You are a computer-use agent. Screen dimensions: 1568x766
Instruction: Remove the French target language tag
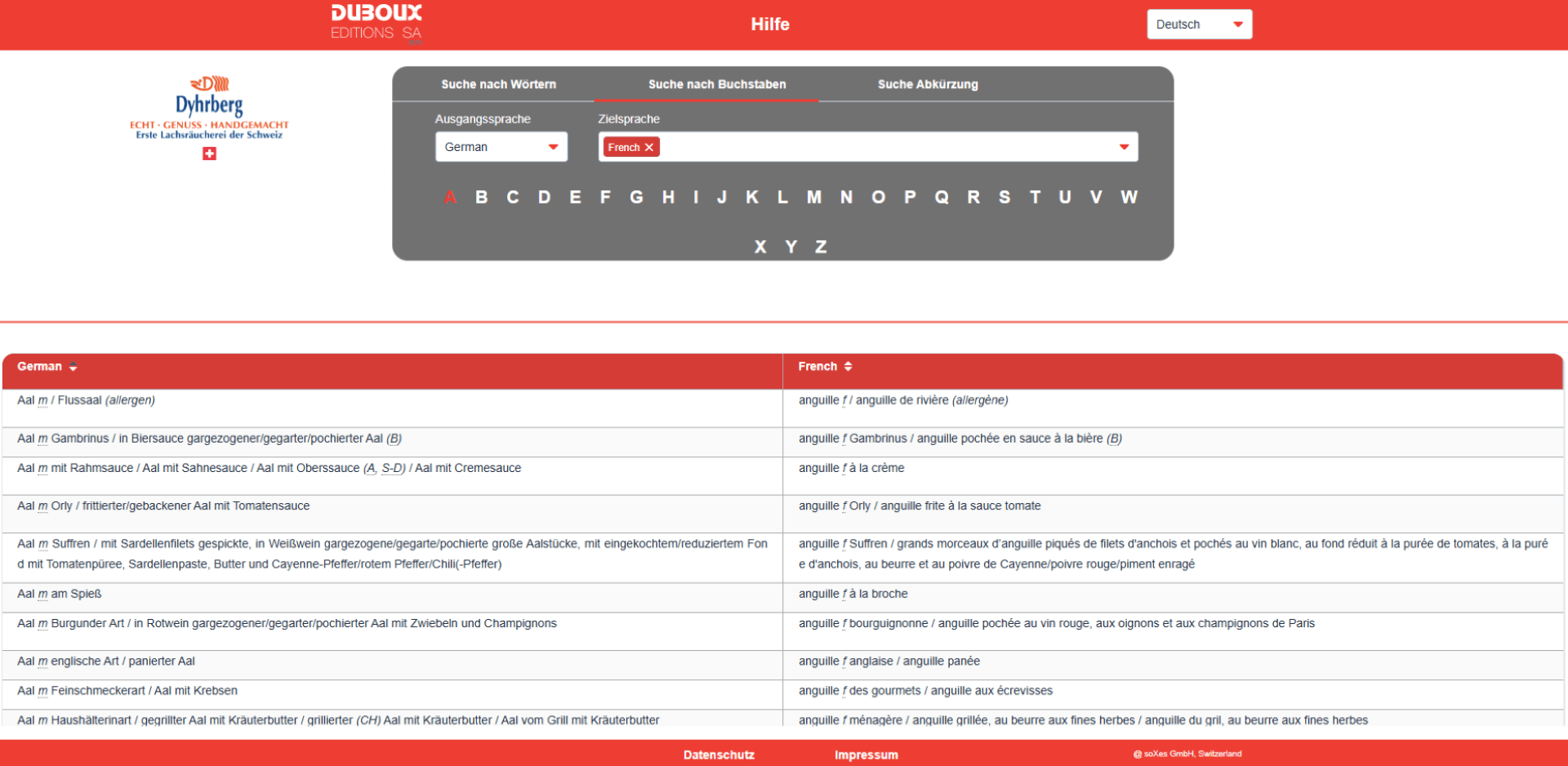click(x=649, y=148)
